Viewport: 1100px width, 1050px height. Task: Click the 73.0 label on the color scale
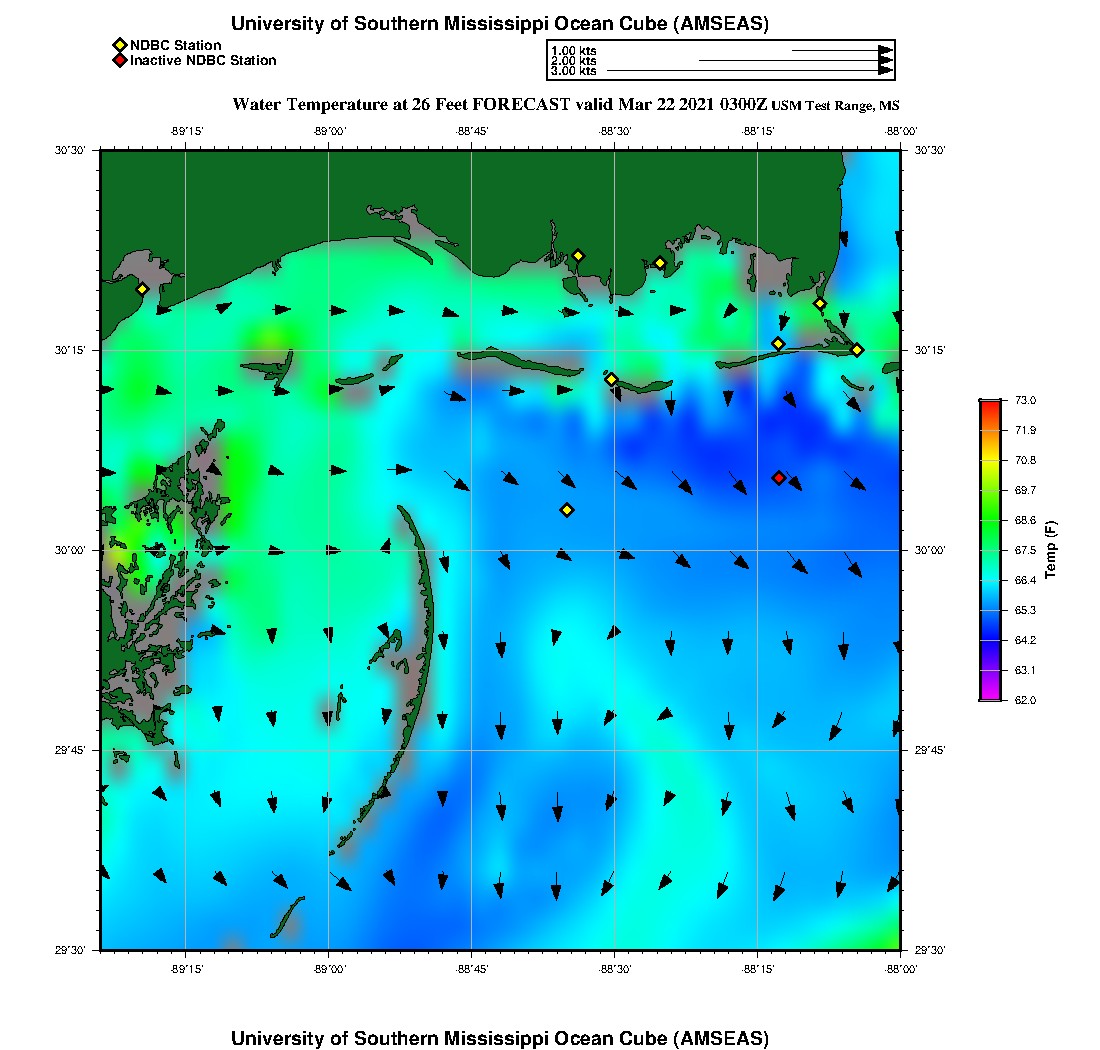click(1024, 400)
